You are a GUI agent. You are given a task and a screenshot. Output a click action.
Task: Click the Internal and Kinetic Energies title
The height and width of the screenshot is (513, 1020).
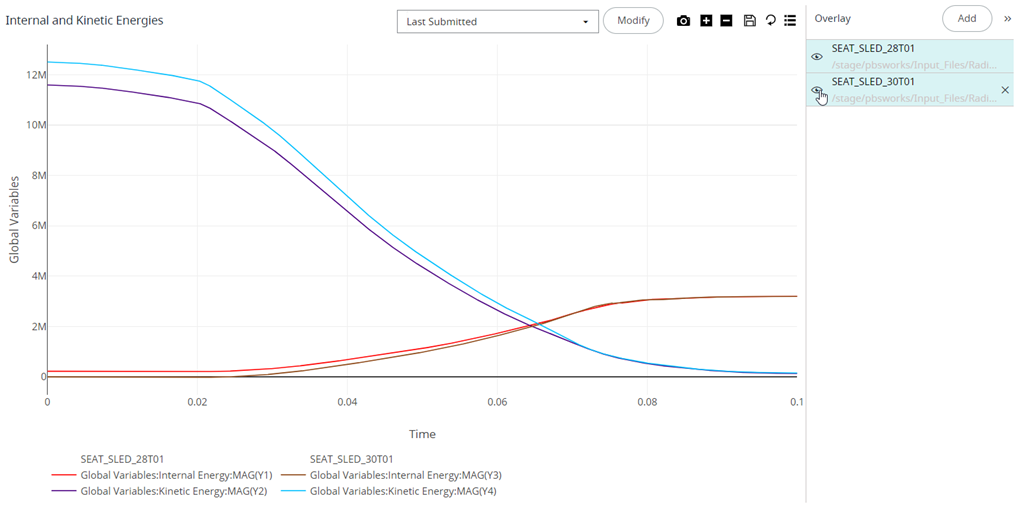click(x=85, y=21)
